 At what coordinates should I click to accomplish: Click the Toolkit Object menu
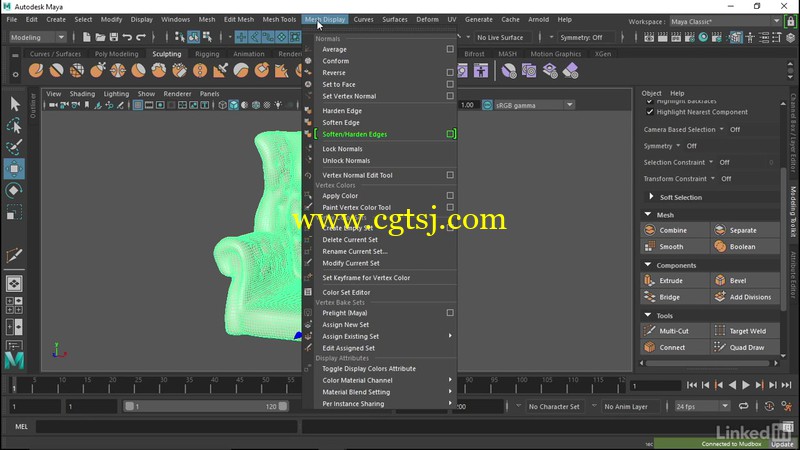pos(651,93)
